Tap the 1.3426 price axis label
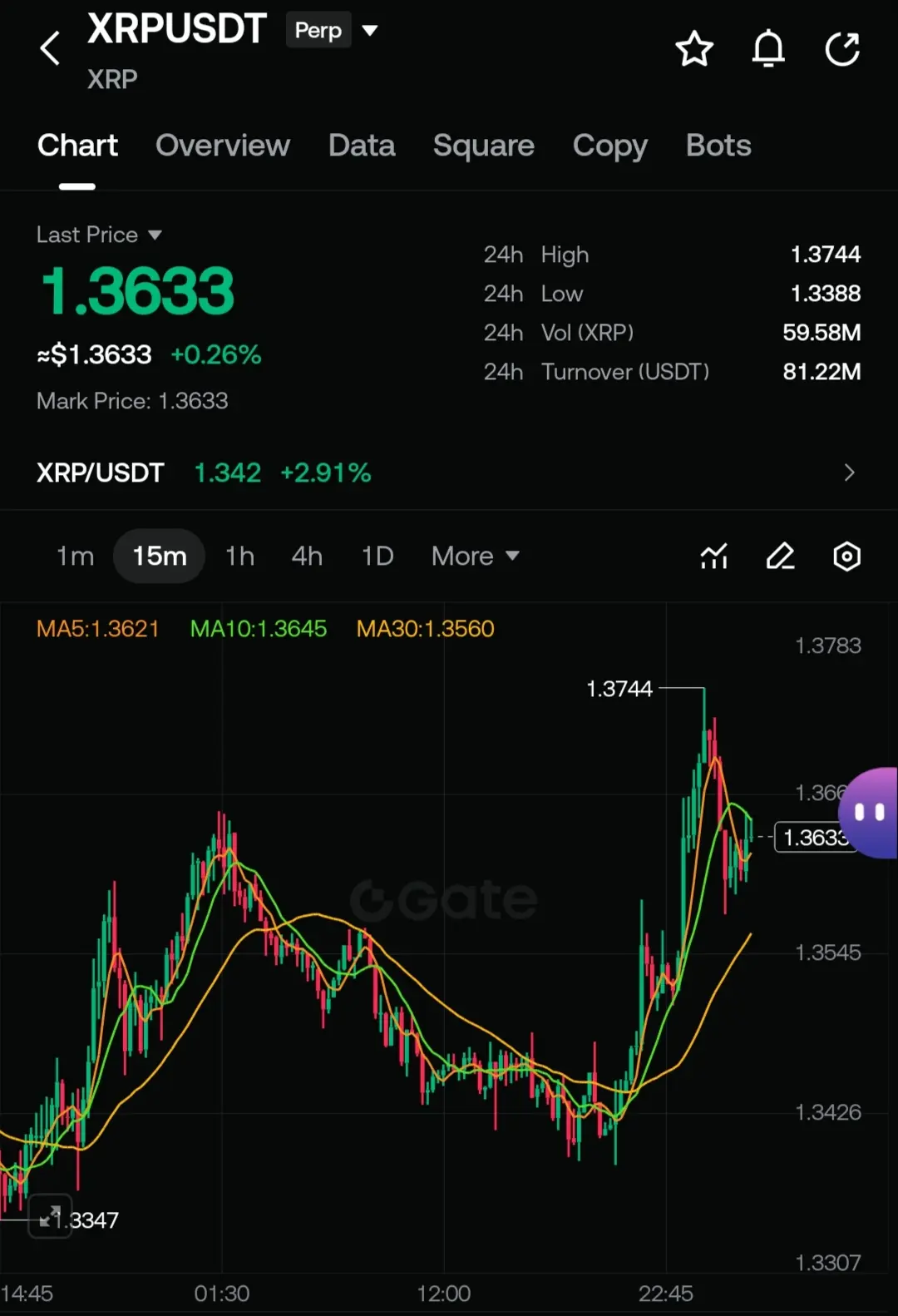This screenshot has width=898, height=1316. pyautogui.click(x=828, y=1112)
